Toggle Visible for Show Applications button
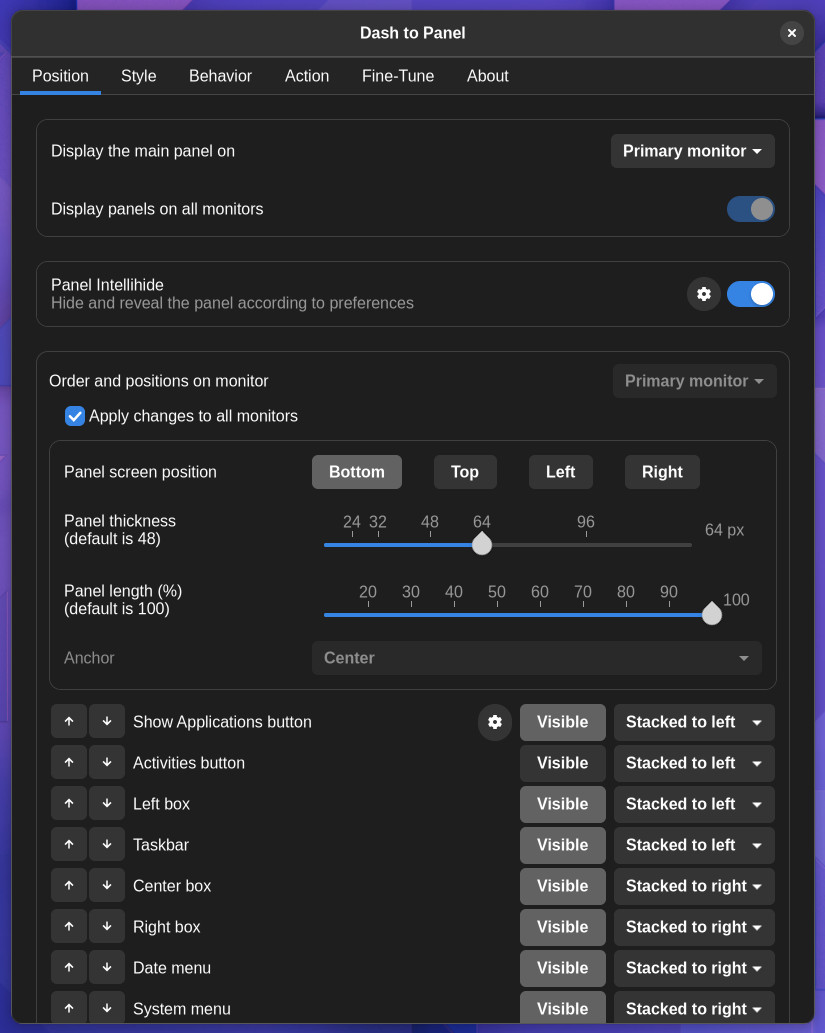Screen dimensions: 825x1033 (x=563, y=722)
